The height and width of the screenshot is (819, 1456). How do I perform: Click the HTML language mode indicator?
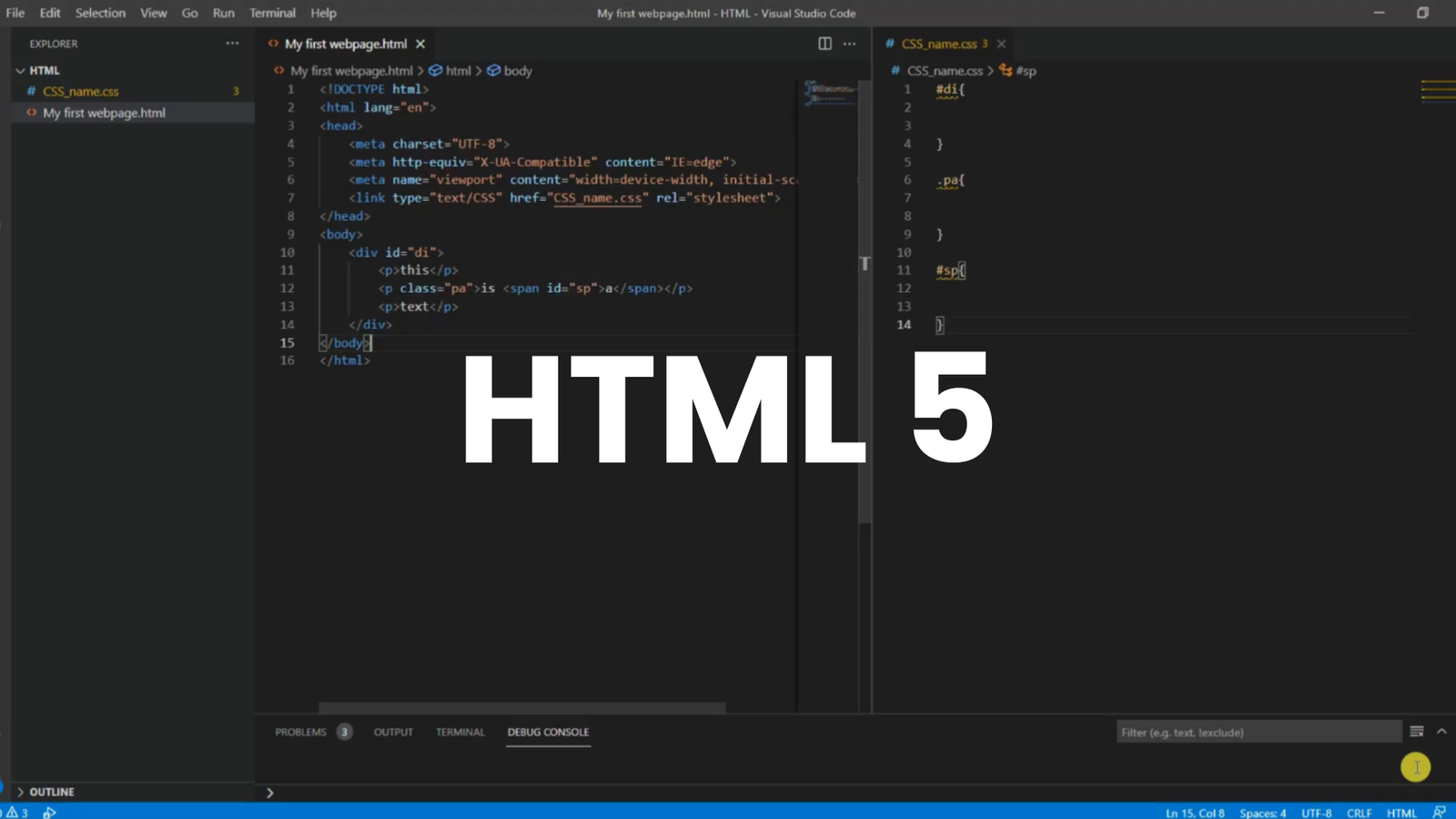pos(1401,812)
